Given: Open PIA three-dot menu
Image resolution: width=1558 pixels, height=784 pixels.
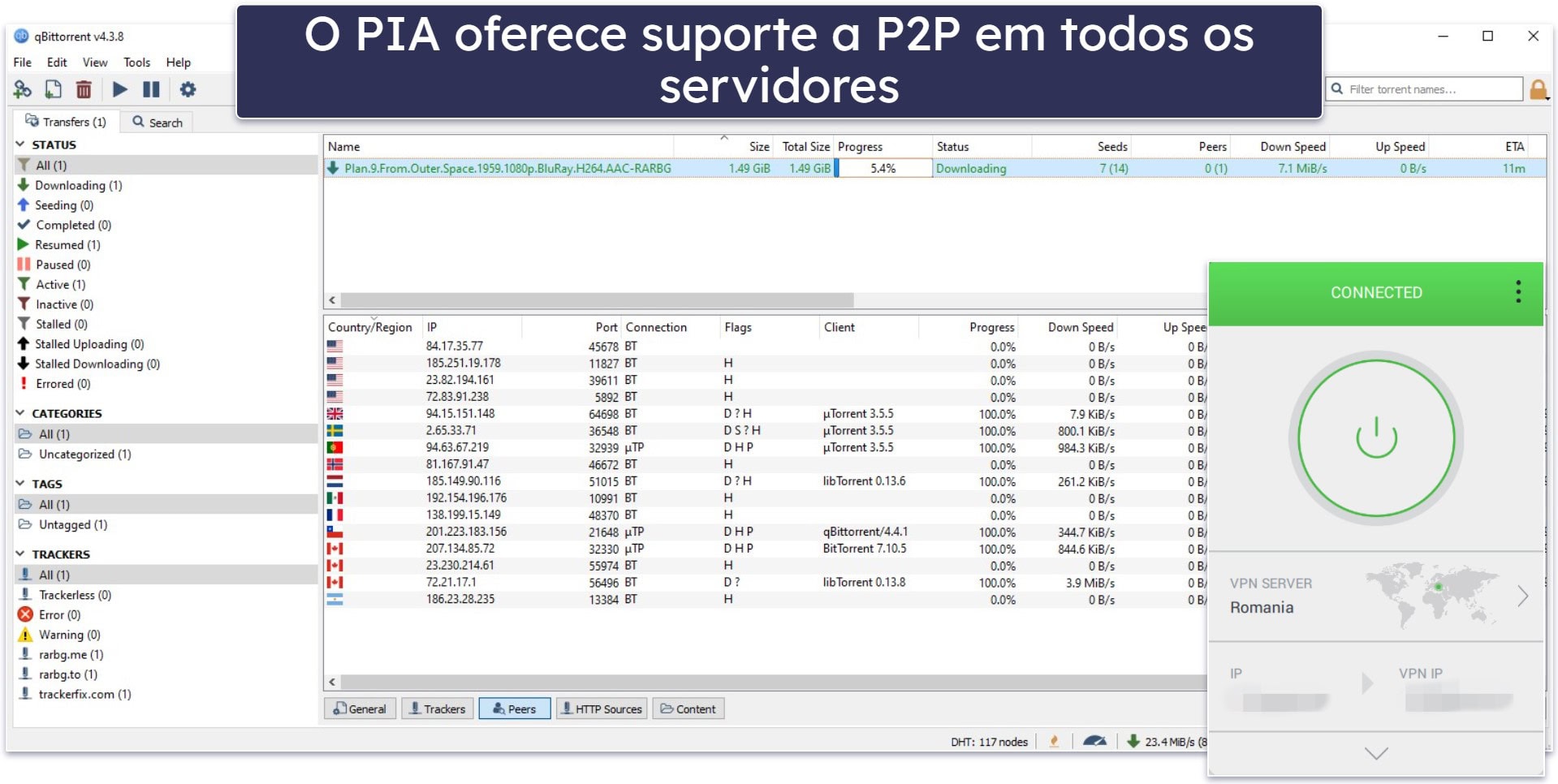Looking at the screenshot, I should pyautogui.click(x=1517, y=292).
